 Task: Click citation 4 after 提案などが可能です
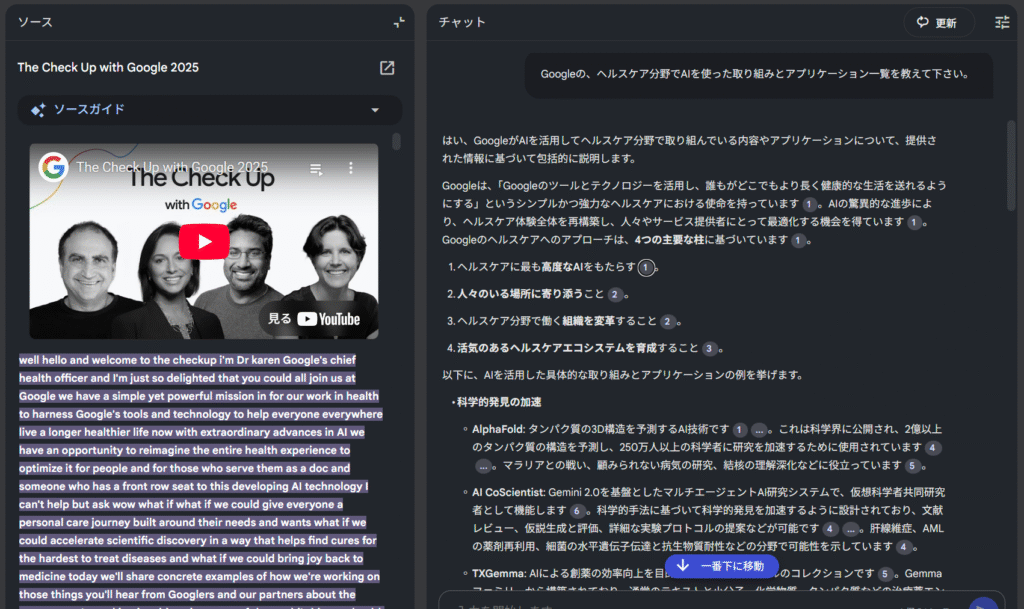pyautogui.click(x=830, y=529)
